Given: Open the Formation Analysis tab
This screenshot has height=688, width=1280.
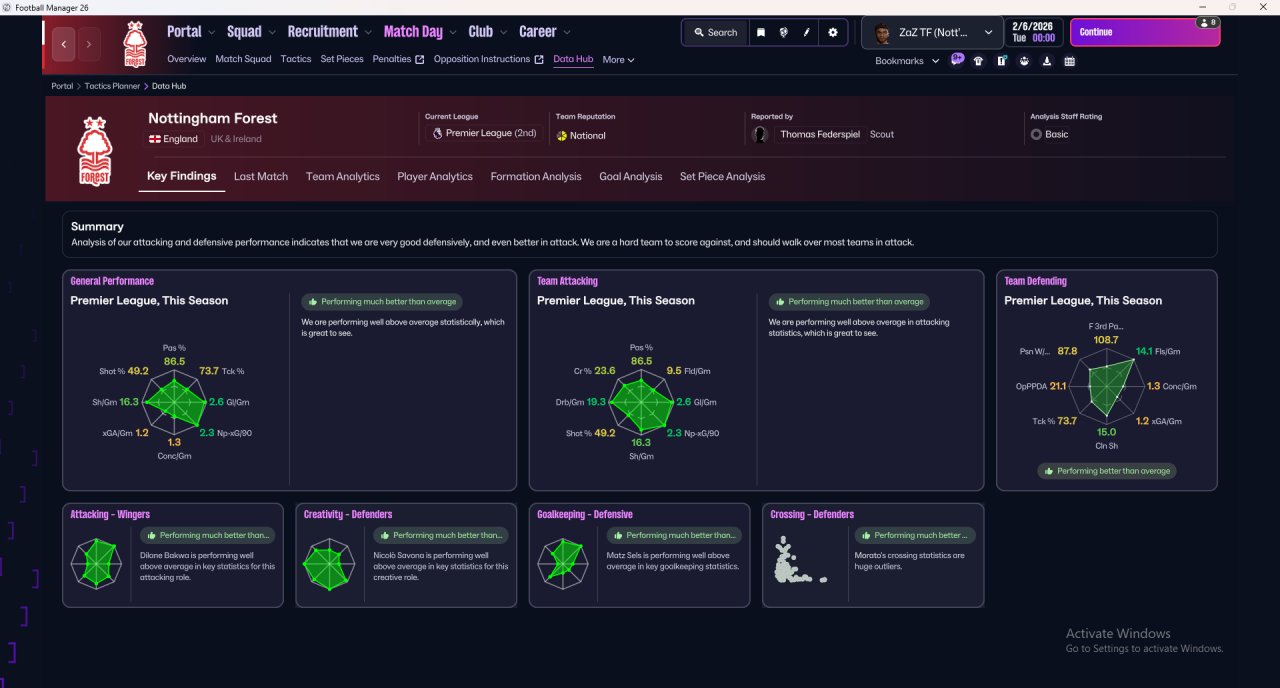Looking at the screenshot, I should (536, 176).
